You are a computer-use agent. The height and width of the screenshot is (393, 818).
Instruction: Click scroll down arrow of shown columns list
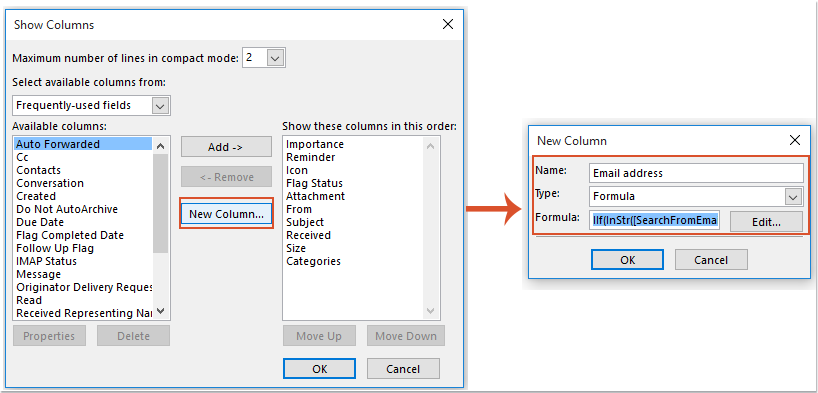click(430, 311)
